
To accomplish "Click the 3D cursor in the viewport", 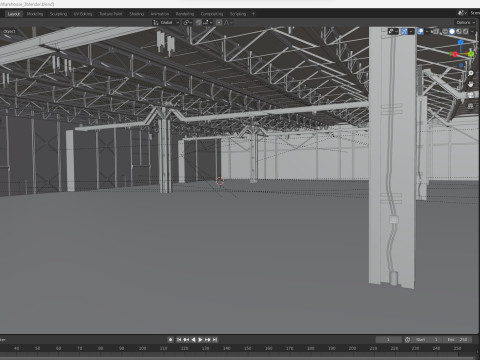I will click(220, 181).
